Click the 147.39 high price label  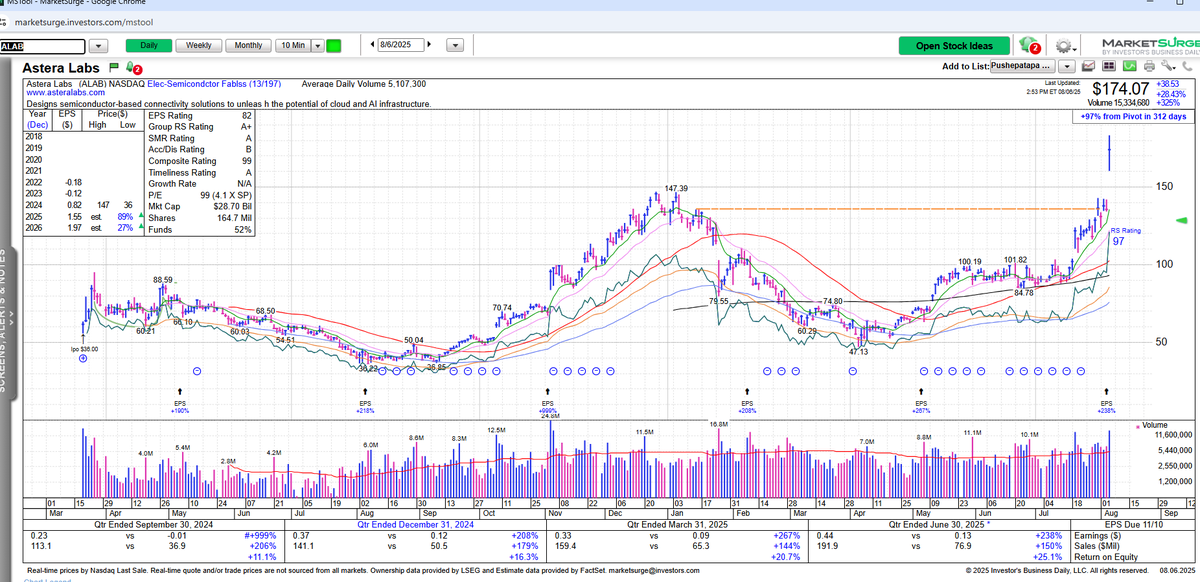tap(677, 188)
